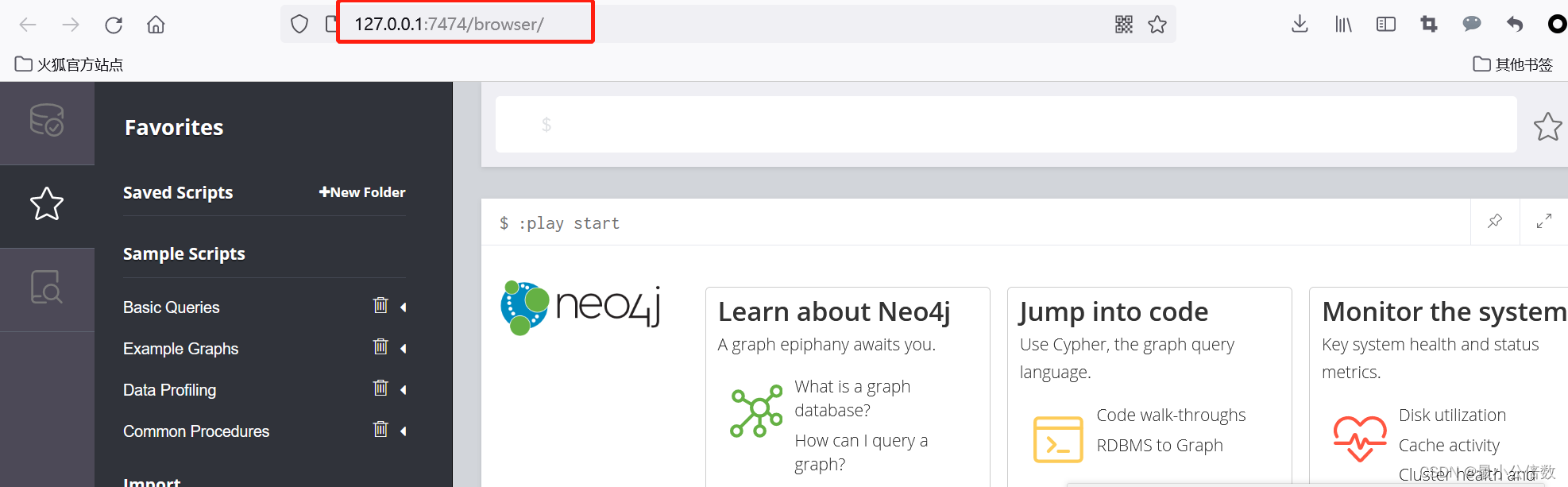Open the QR code icon in address bar
This screenshot has height=487, width=1568.
coord(1123,25)
